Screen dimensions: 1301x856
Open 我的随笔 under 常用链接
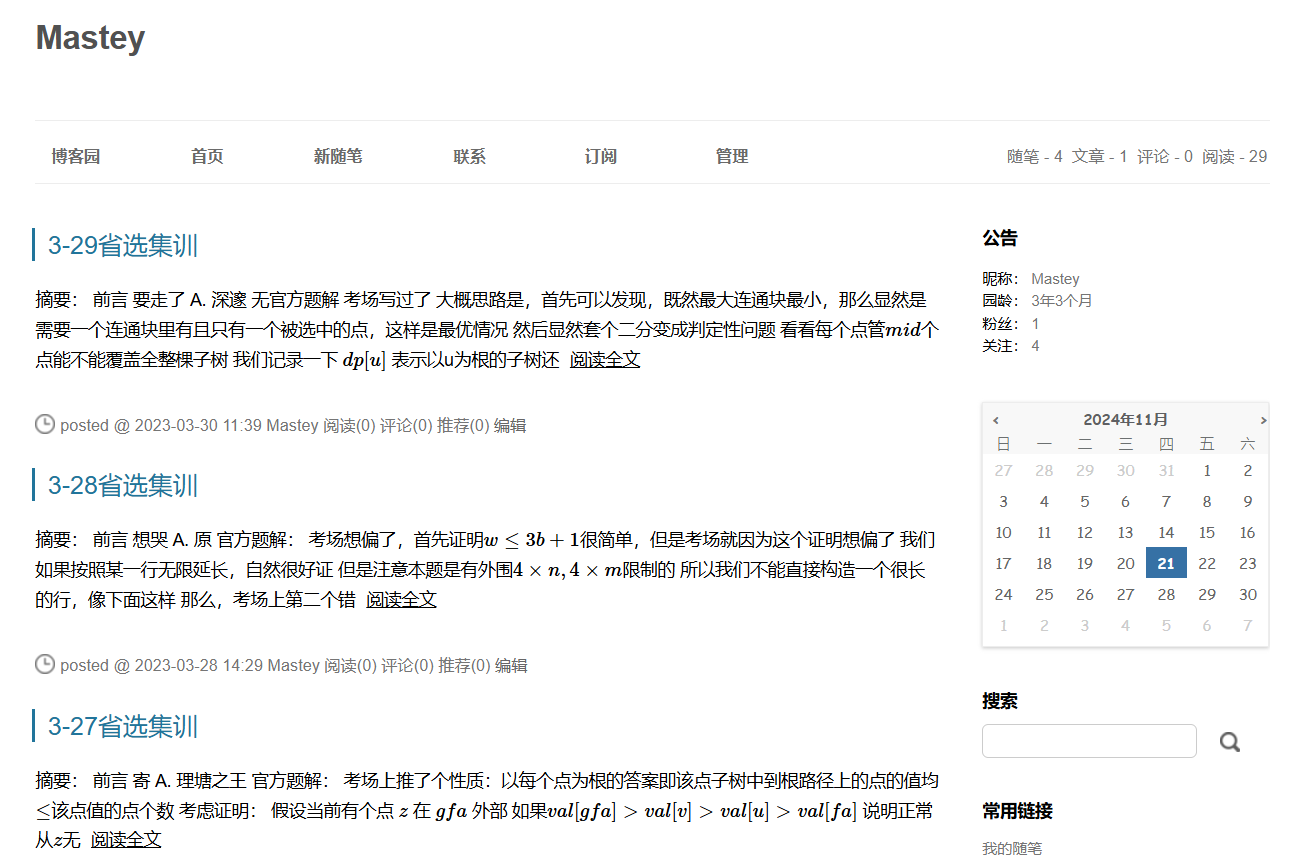pyautogui.click(x=1012, y=848)
